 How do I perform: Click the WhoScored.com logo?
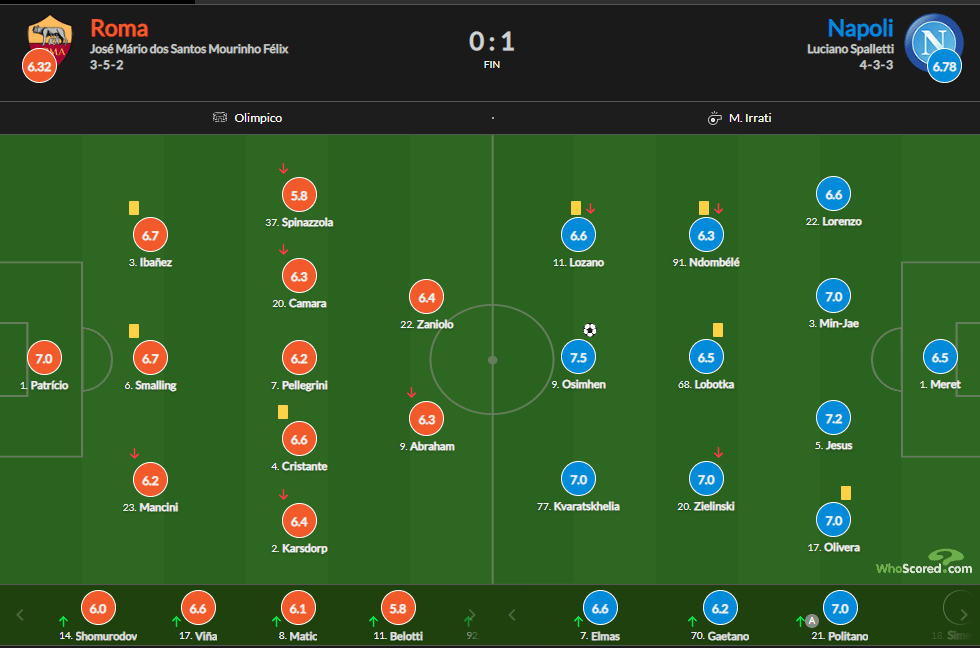[924, 562]
